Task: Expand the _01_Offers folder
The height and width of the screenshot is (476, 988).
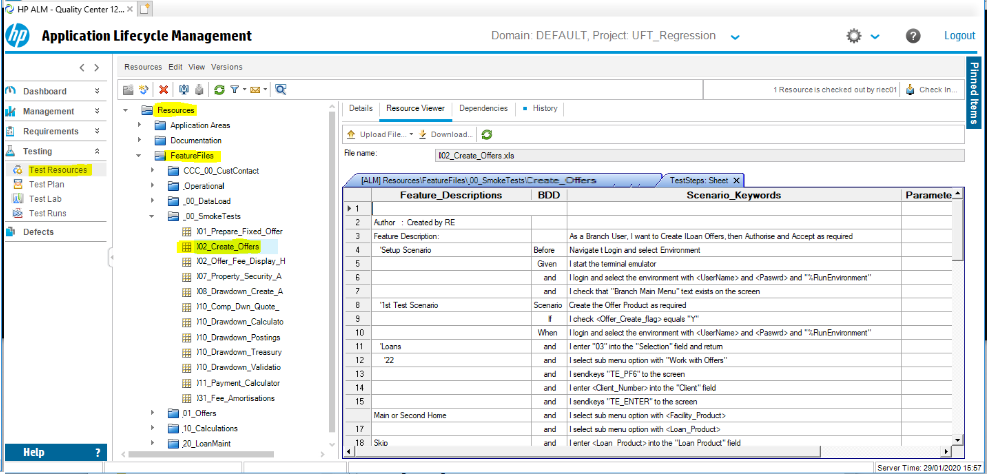Action: tap(150, 412)
